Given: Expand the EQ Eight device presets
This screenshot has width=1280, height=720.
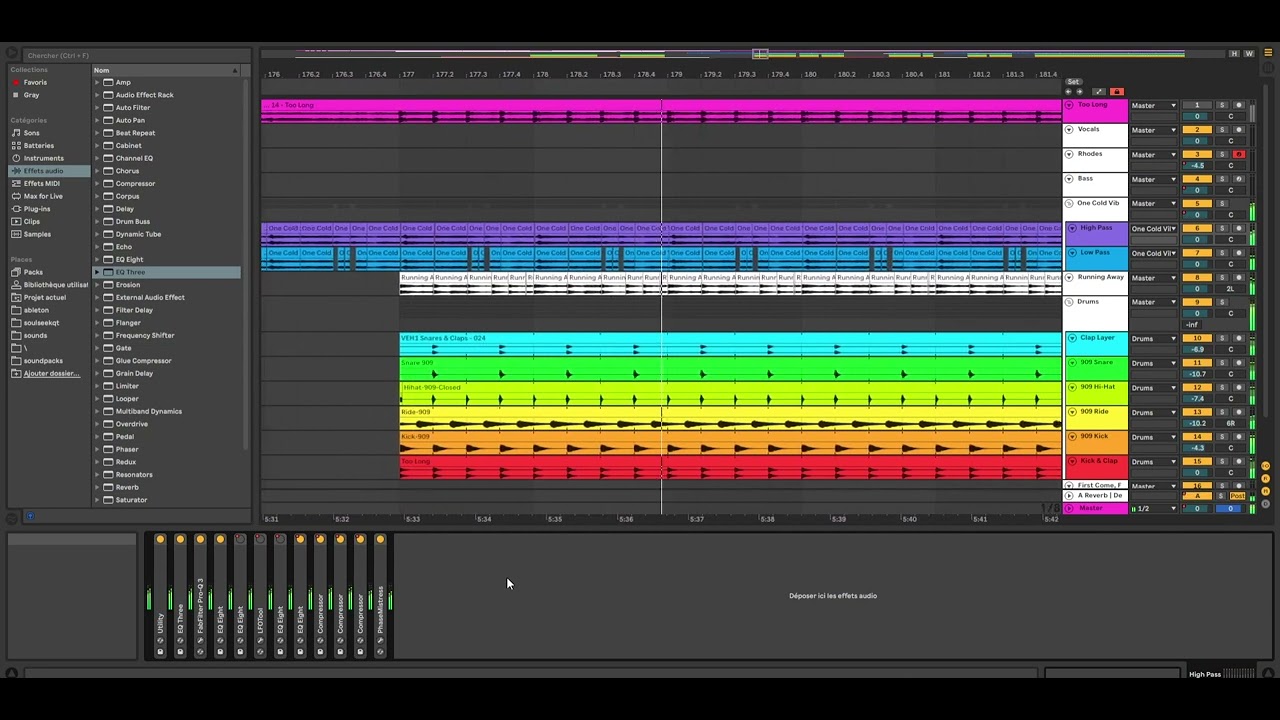Looking at the screenshot, I should [x=98, y=259].
